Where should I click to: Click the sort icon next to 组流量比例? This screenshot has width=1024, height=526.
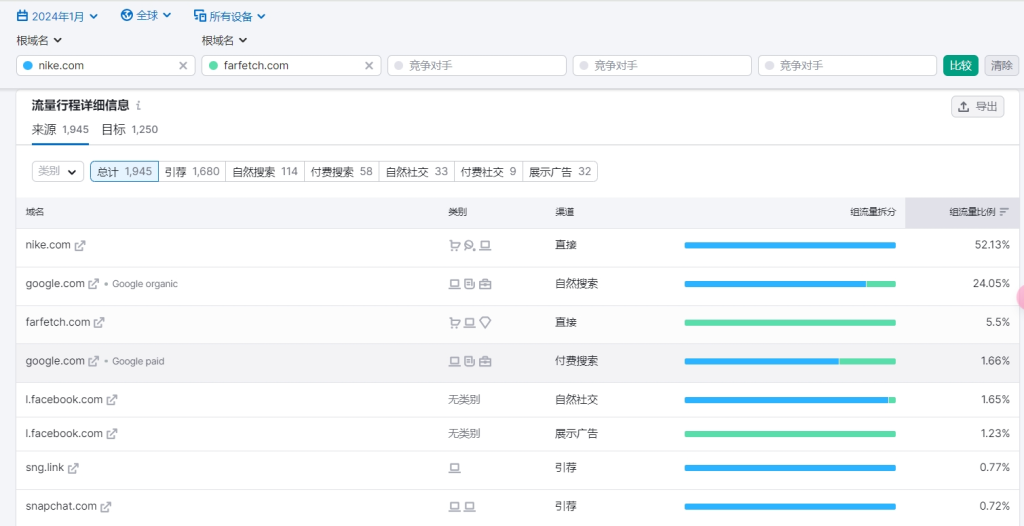tap(1004, 212)
